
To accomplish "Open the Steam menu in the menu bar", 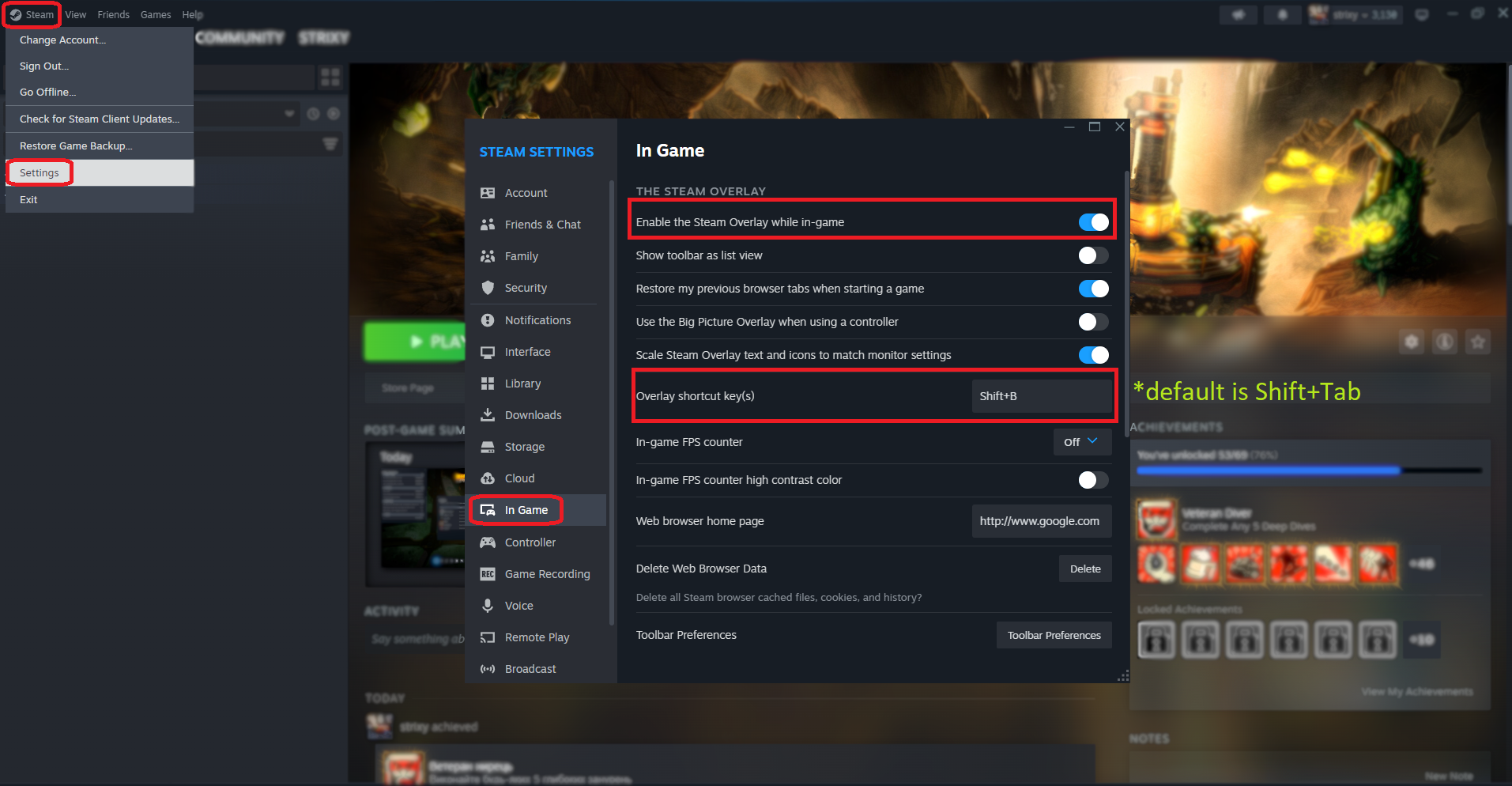I will pos(32,15).
